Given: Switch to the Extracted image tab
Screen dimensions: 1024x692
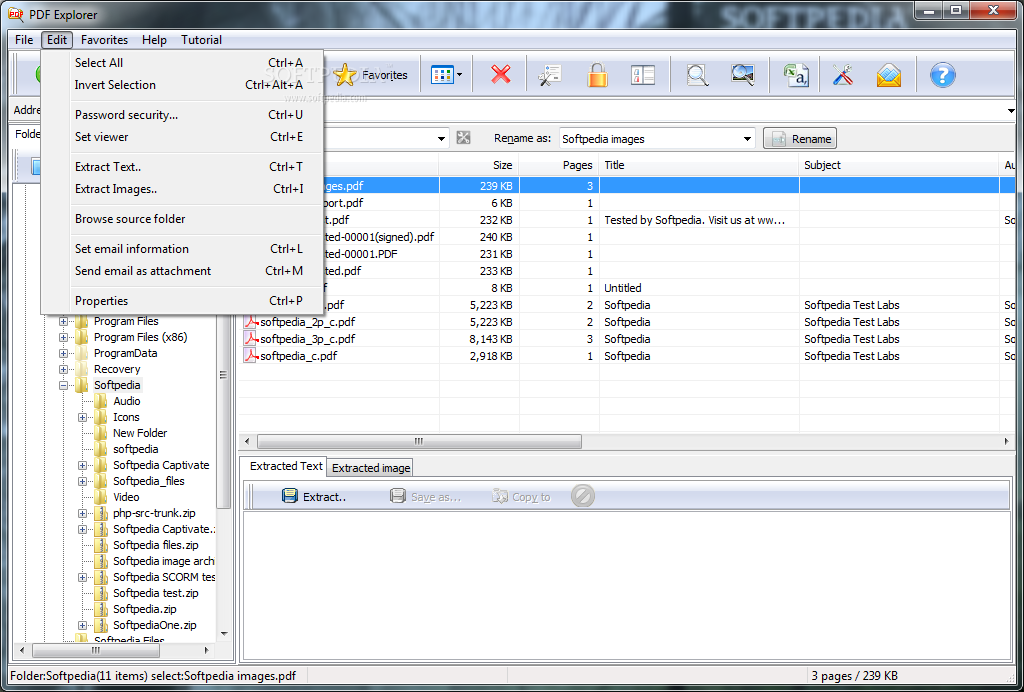Looking at the screenshot, I should click(370, 467).
